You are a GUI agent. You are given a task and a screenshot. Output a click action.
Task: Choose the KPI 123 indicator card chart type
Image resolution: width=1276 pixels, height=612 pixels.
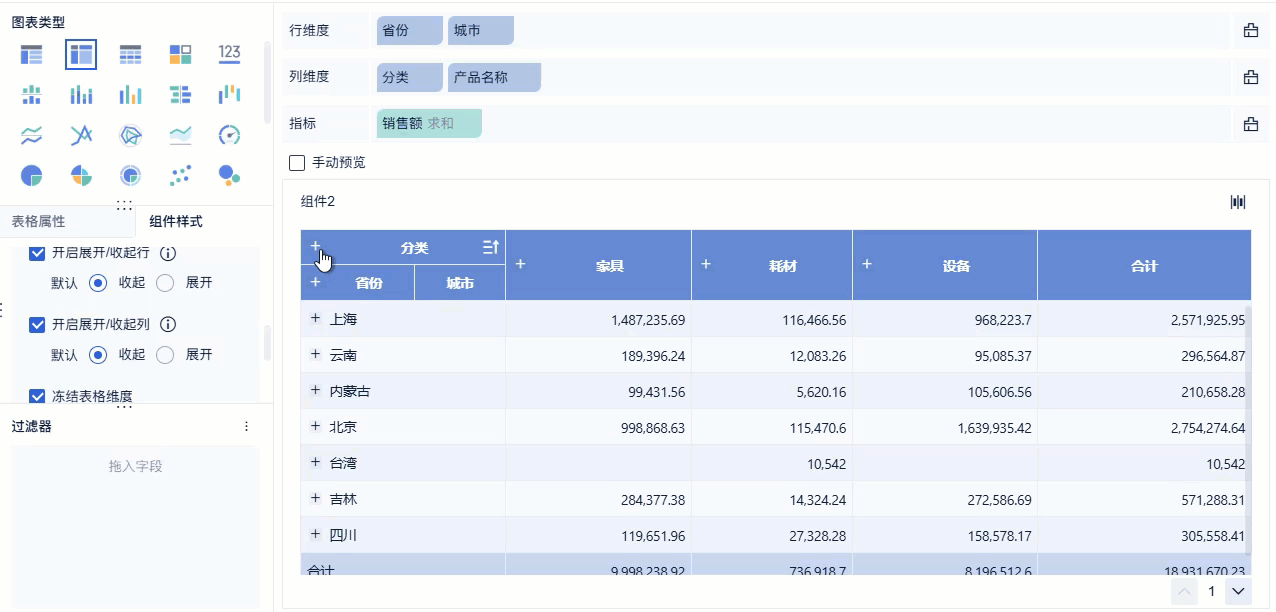(229, 54)
